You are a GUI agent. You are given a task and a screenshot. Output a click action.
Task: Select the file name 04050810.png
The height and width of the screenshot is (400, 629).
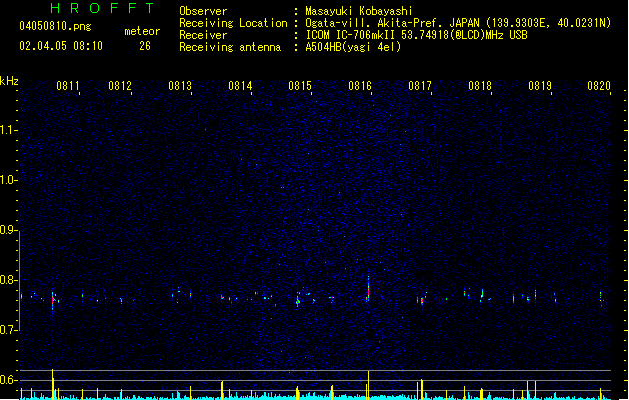click(55, 26)
